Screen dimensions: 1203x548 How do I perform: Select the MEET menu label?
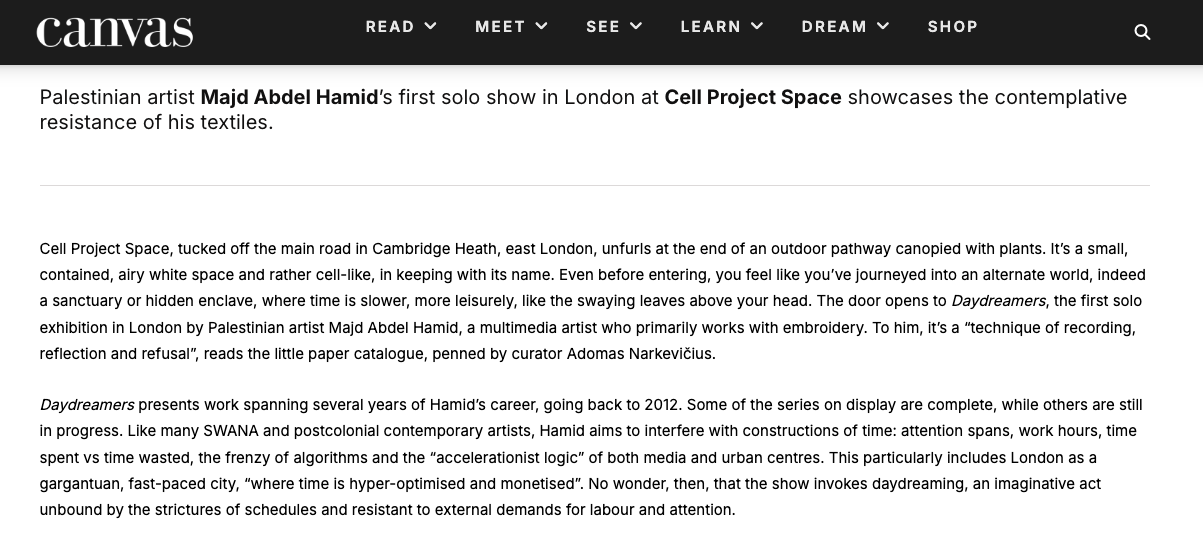click(x=500, y=27)
